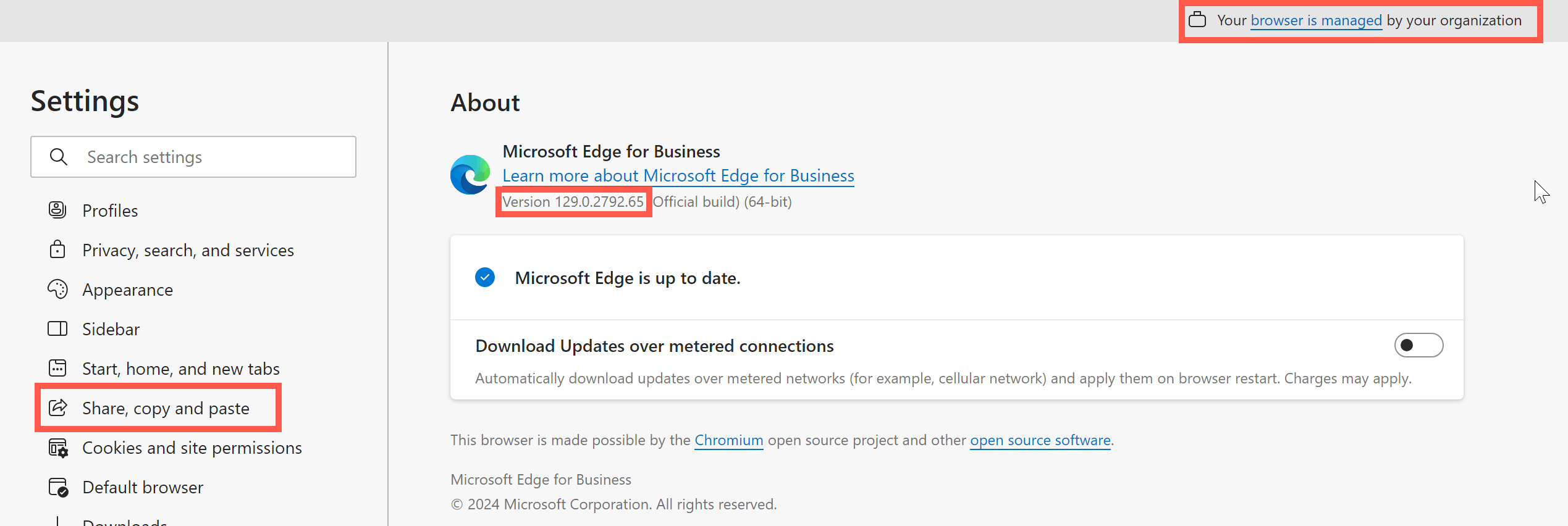Click the Default browser icon
The width and height of the screenshot is (1568, 526).
[x=58, y=487]
